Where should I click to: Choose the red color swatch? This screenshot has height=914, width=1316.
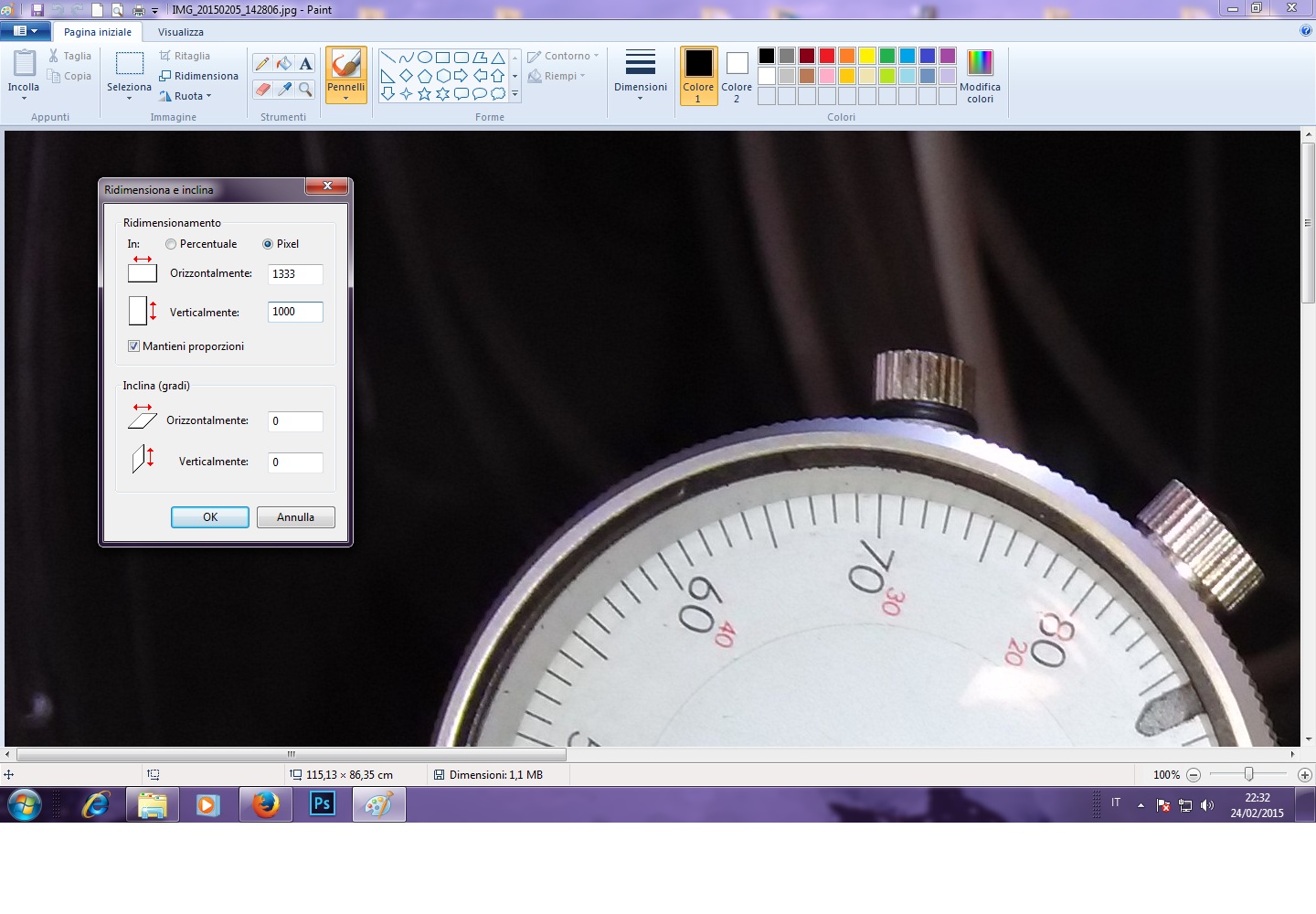click(x=827, y=56)
